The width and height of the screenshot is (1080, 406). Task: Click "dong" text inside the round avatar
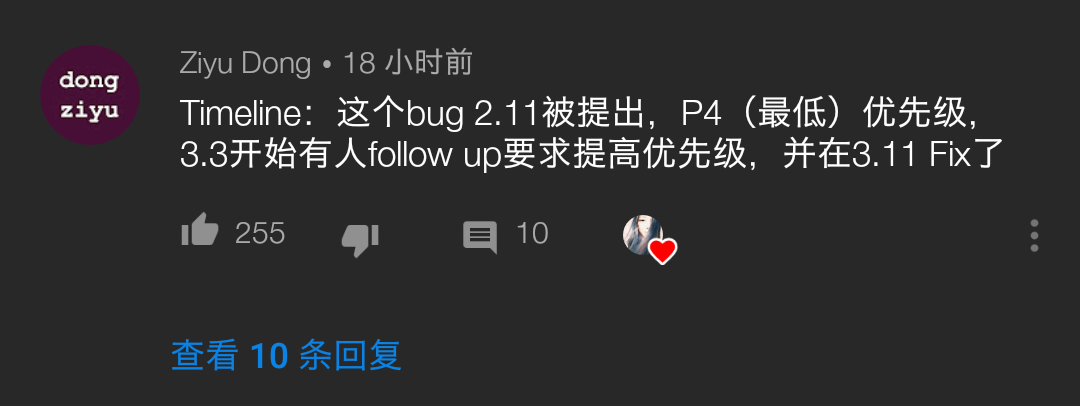(90, 82)
